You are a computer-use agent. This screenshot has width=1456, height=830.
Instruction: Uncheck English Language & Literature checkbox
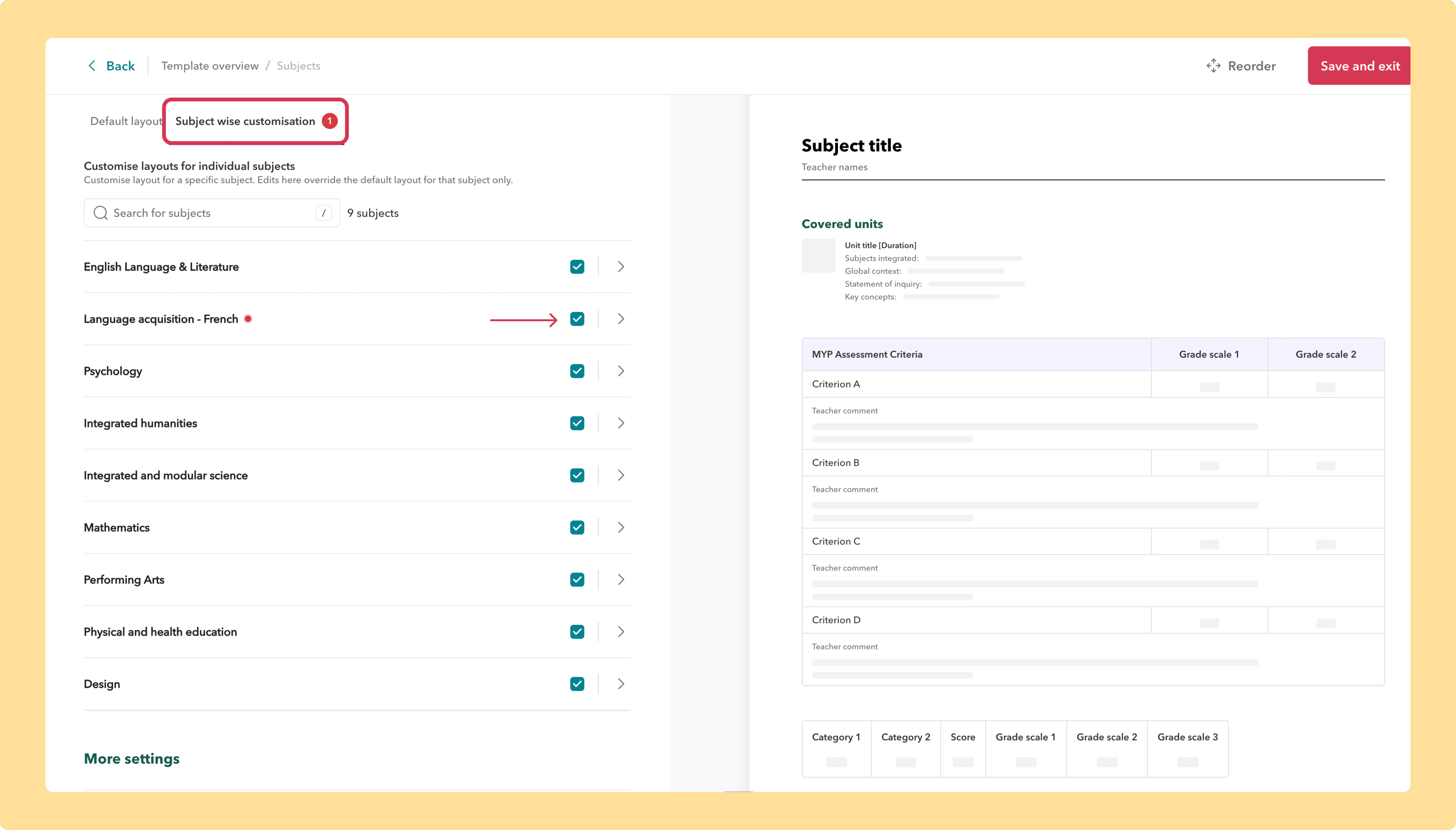pos(577,267)
